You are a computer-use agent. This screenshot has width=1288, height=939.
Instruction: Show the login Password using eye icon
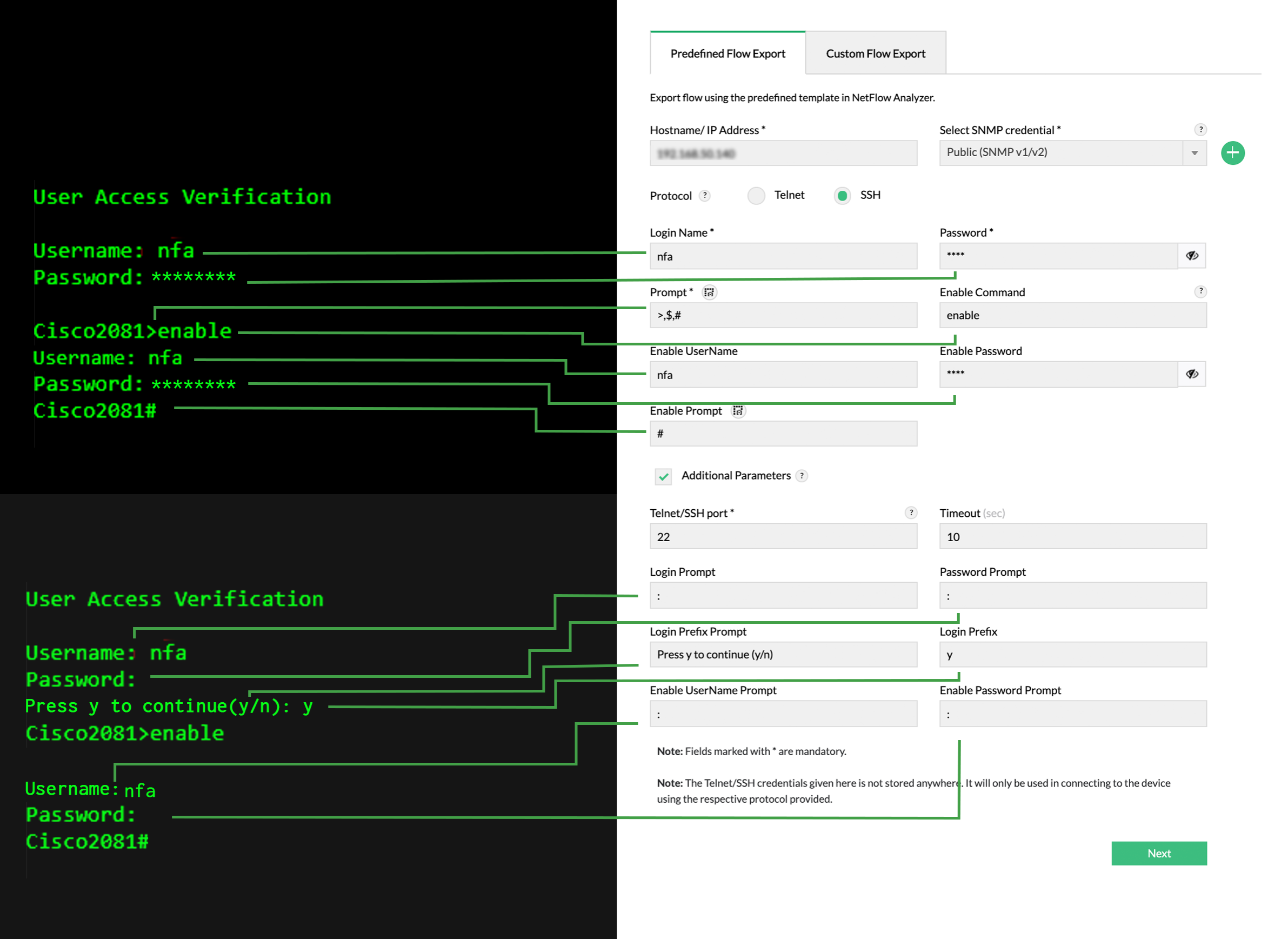click(x=1191, y=256)
